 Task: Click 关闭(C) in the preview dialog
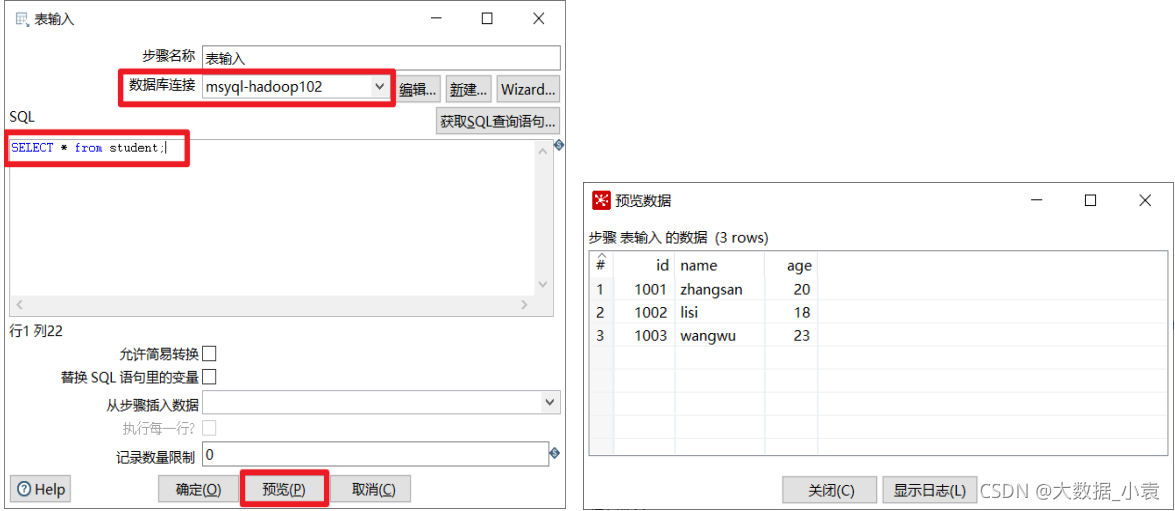tap(830, 490)
